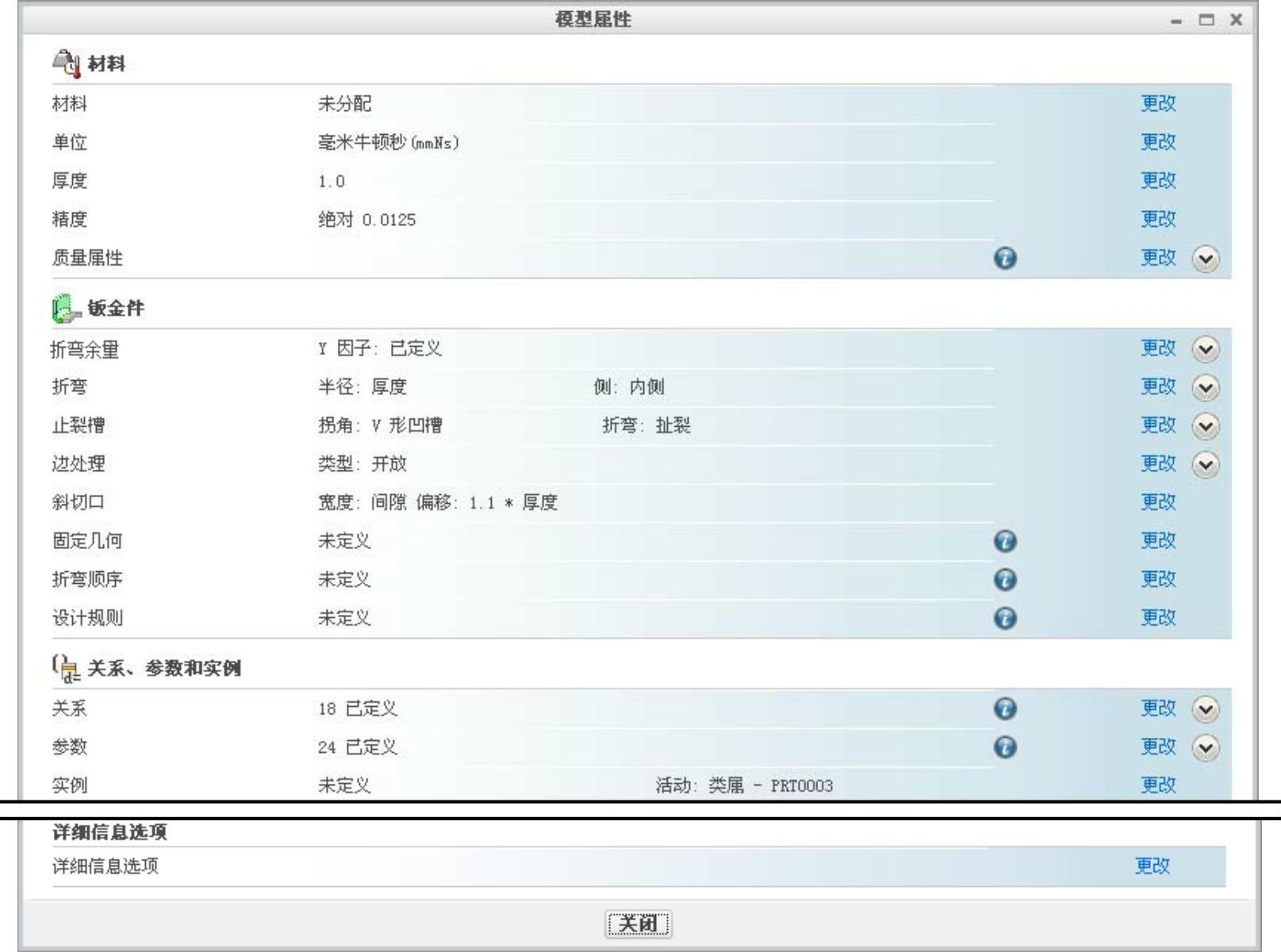Click the info icon in 参数 row
The height and width of the screenshot is (952, 1281).
(x=1005, y=747)
